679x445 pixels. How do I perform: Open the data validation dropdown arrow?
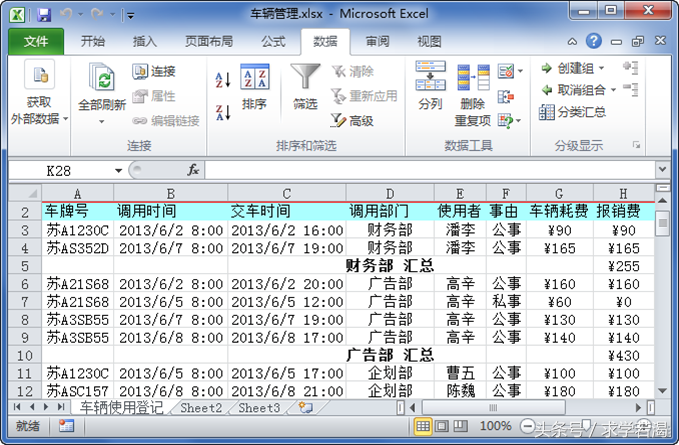point(521,71)
